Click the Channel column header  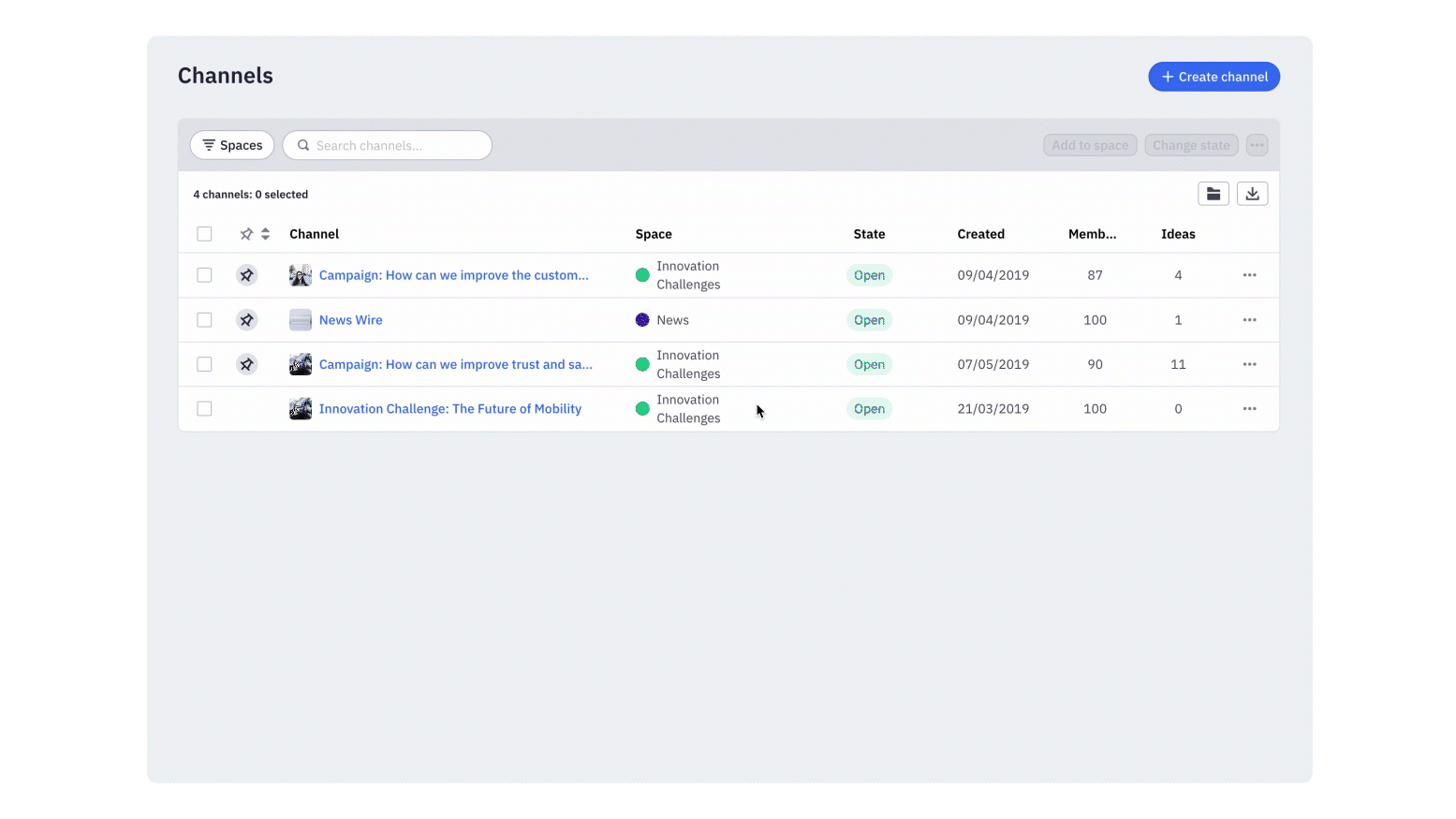point(314,234)
